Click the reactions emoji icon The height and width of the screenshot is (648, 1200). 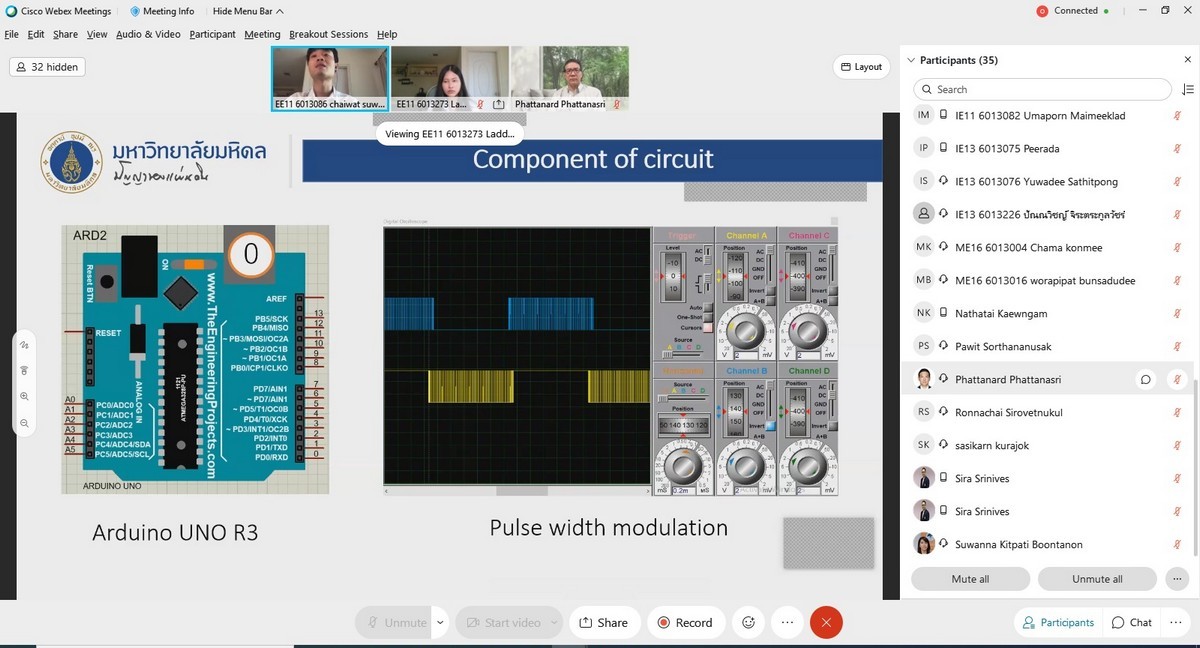click(748, 622)
